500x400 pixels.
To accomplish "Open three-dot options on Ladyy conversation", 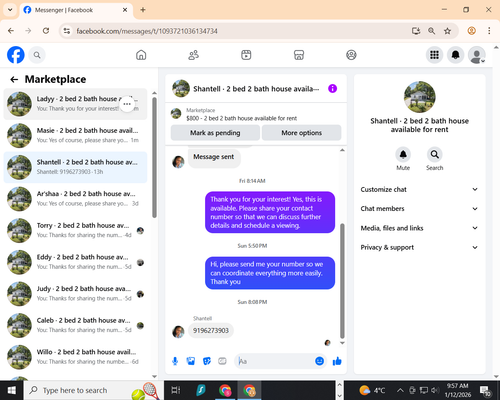I will tap(127, 104).
